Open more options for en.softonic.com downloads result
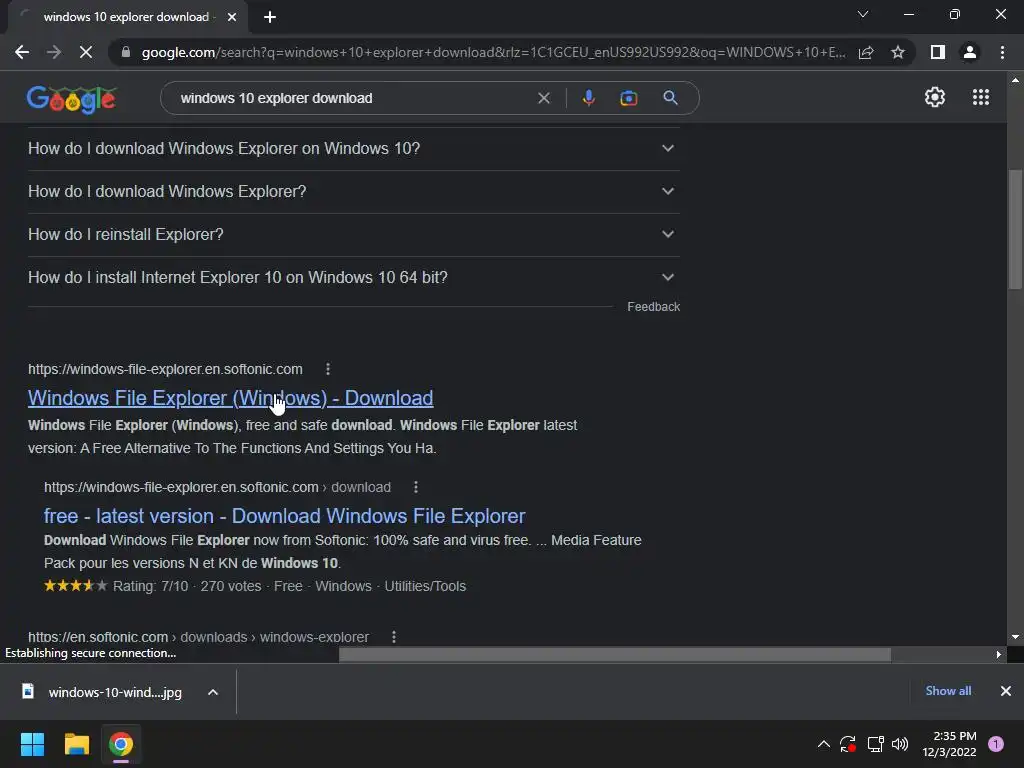Image resolution: width=1024 pixels, height=768 pixels. (393, 637)
